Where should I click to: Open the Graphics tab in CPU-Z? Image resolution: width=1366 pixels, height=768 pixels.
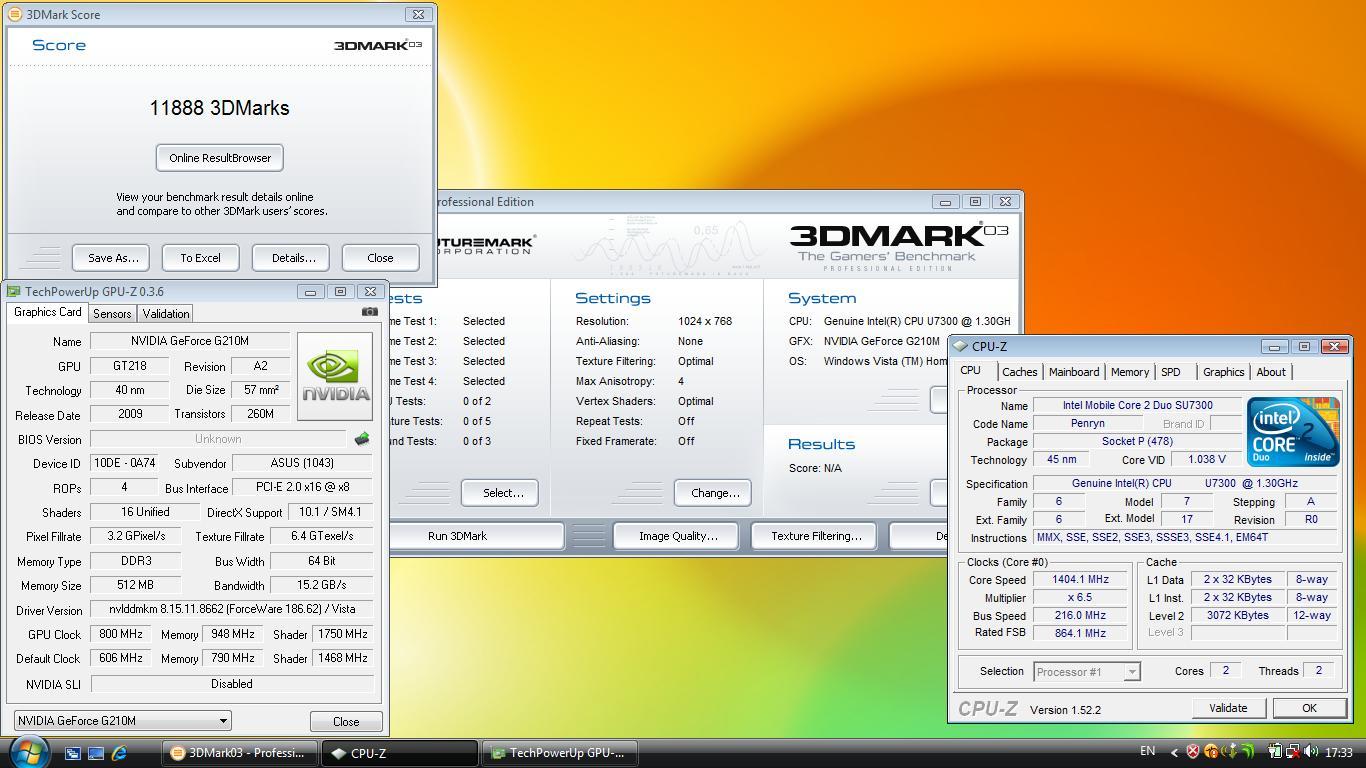coord(1223,372)
